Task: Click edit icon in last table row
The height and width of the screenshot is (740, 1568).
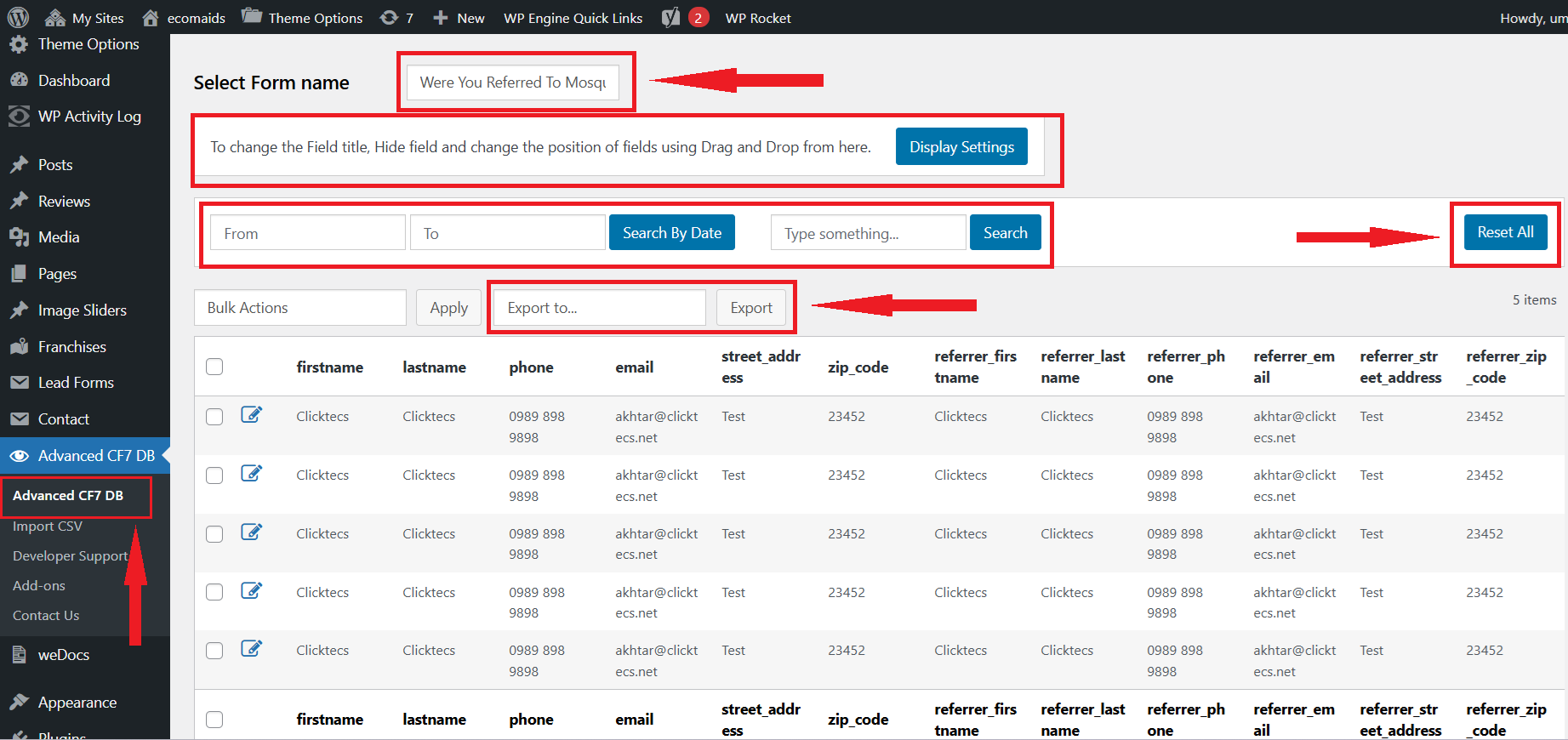Action: pyautogui.click(x=251, y=649)
